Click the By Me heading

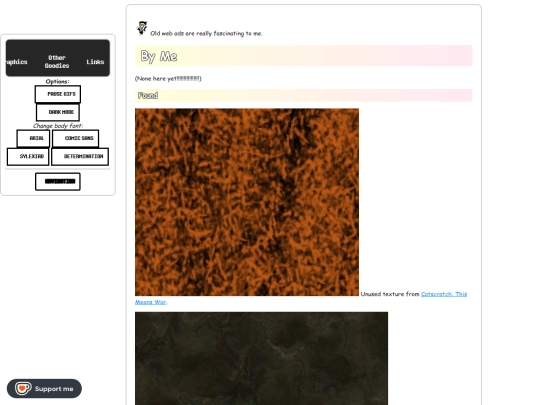159,56
